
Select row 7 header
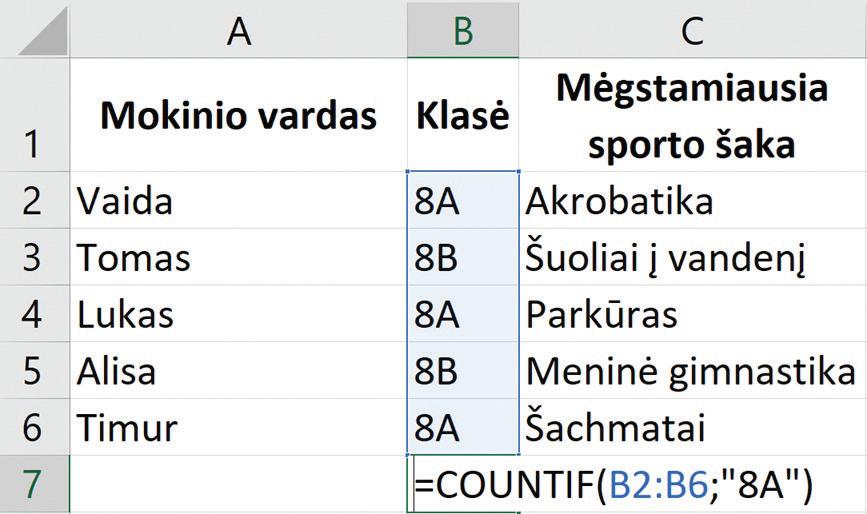(33, 484)
